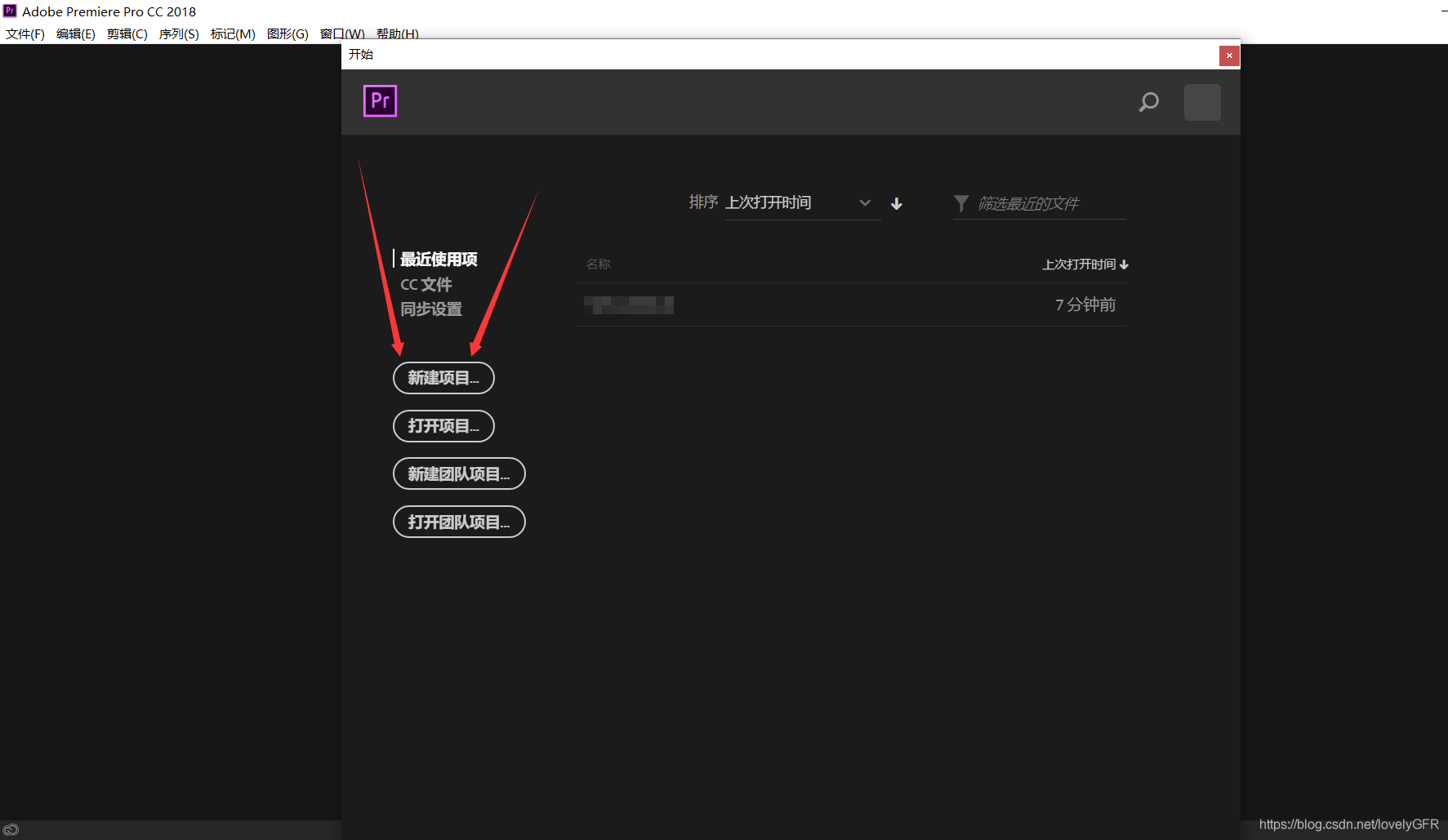Open the search magnifier icon
The width and height of the screenshot is (1448, 840).
pos(1149,102)
